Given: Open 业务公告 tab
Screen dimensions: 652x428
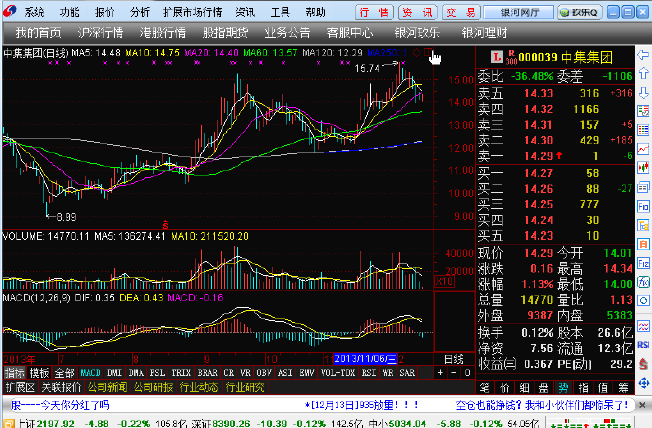Looking at the screenshot, I should (x=287, y=32).
